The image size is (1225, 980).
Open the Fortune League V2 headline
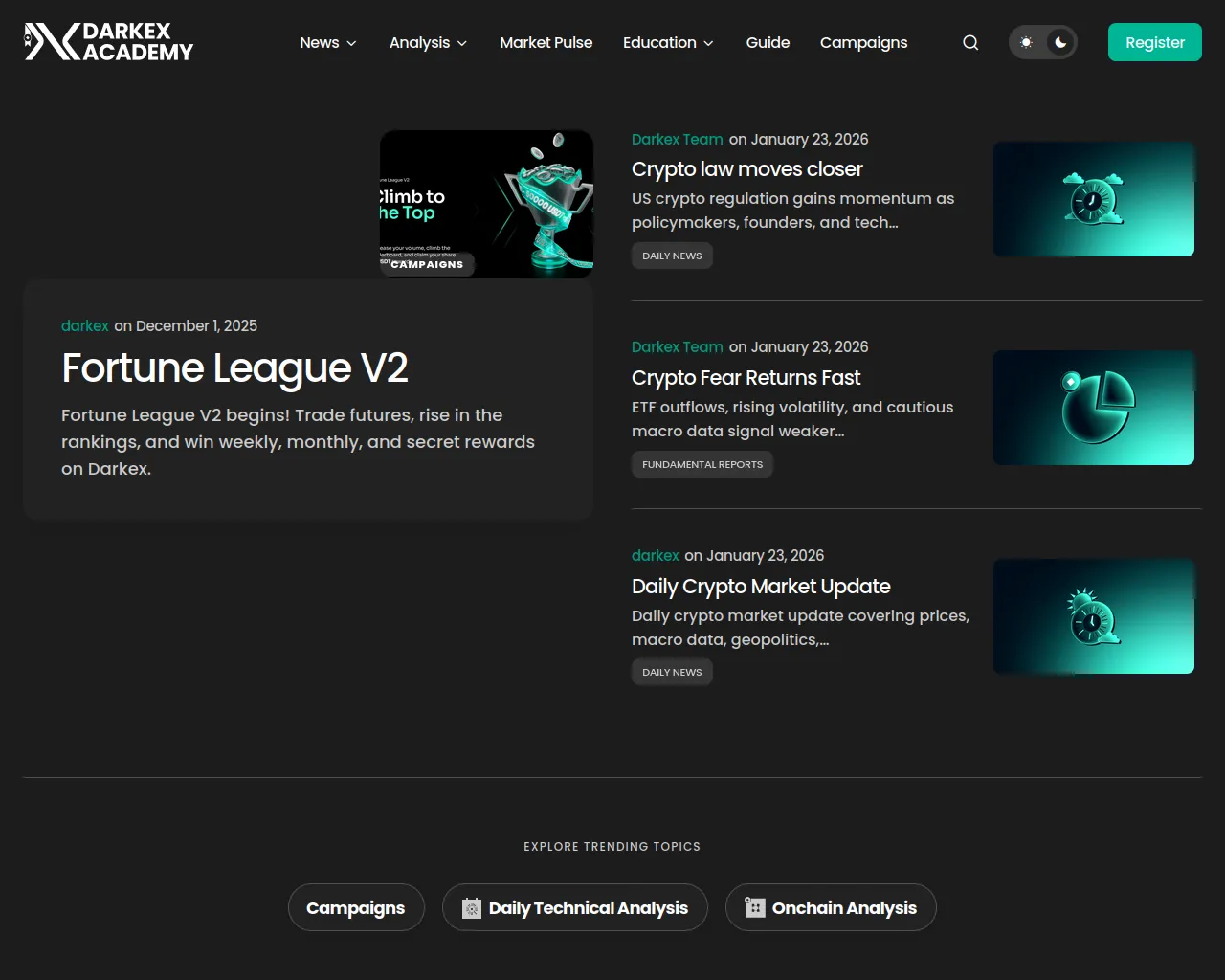tap(235, 368)
